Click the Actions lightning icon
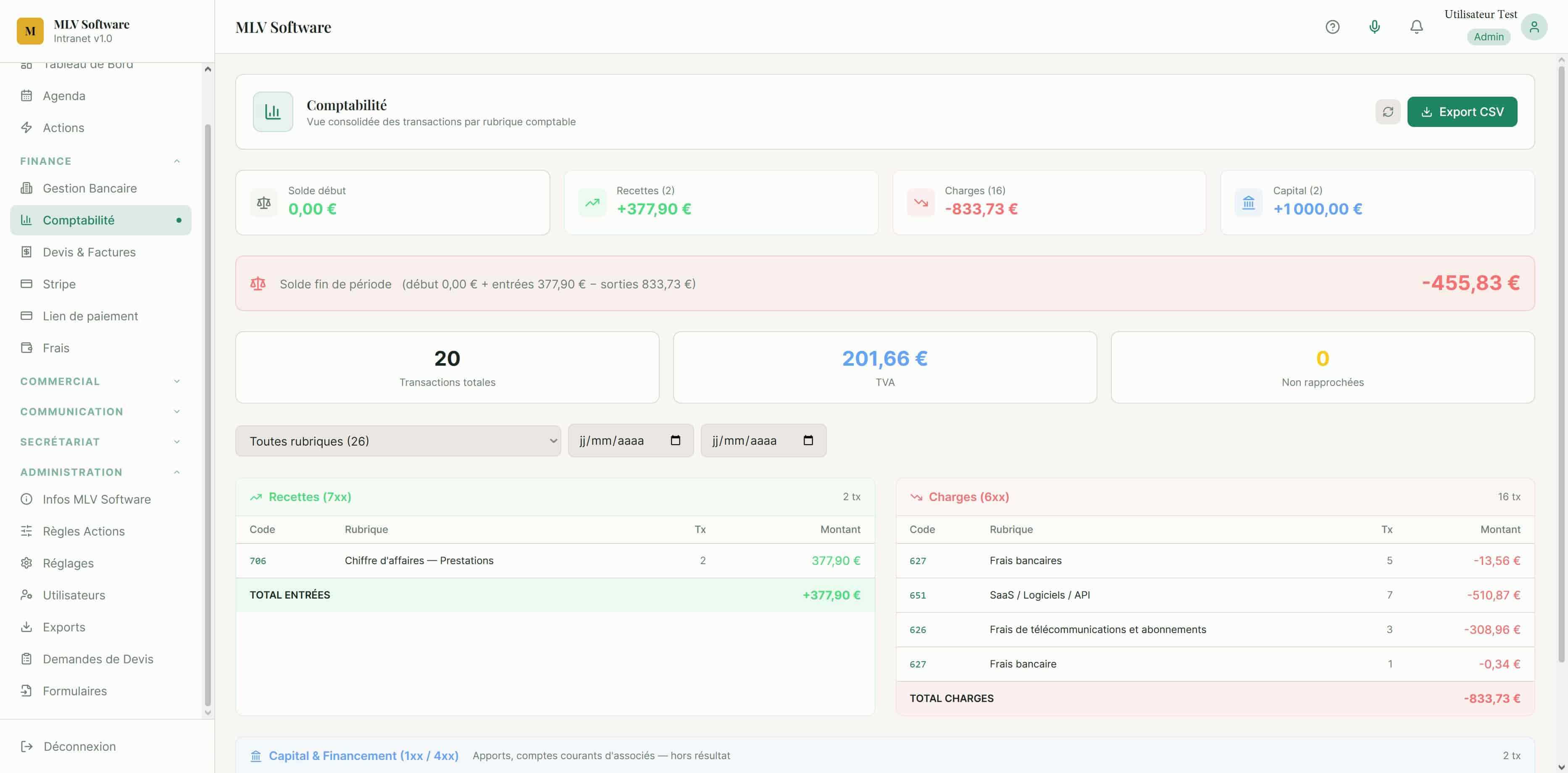The image size is (1568, 773). pyautogui.click(x=26, y=127)
